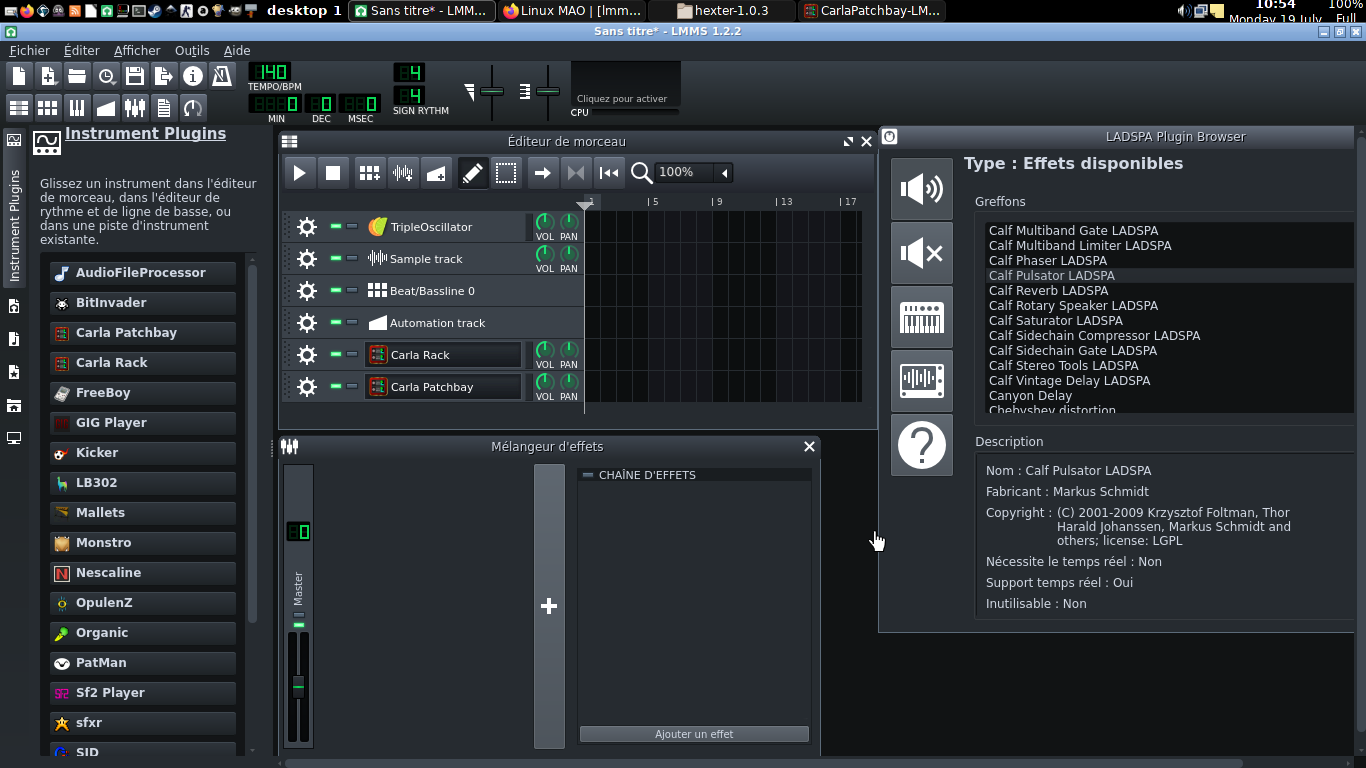Click the Master channel volume fader

coord(298,686)
